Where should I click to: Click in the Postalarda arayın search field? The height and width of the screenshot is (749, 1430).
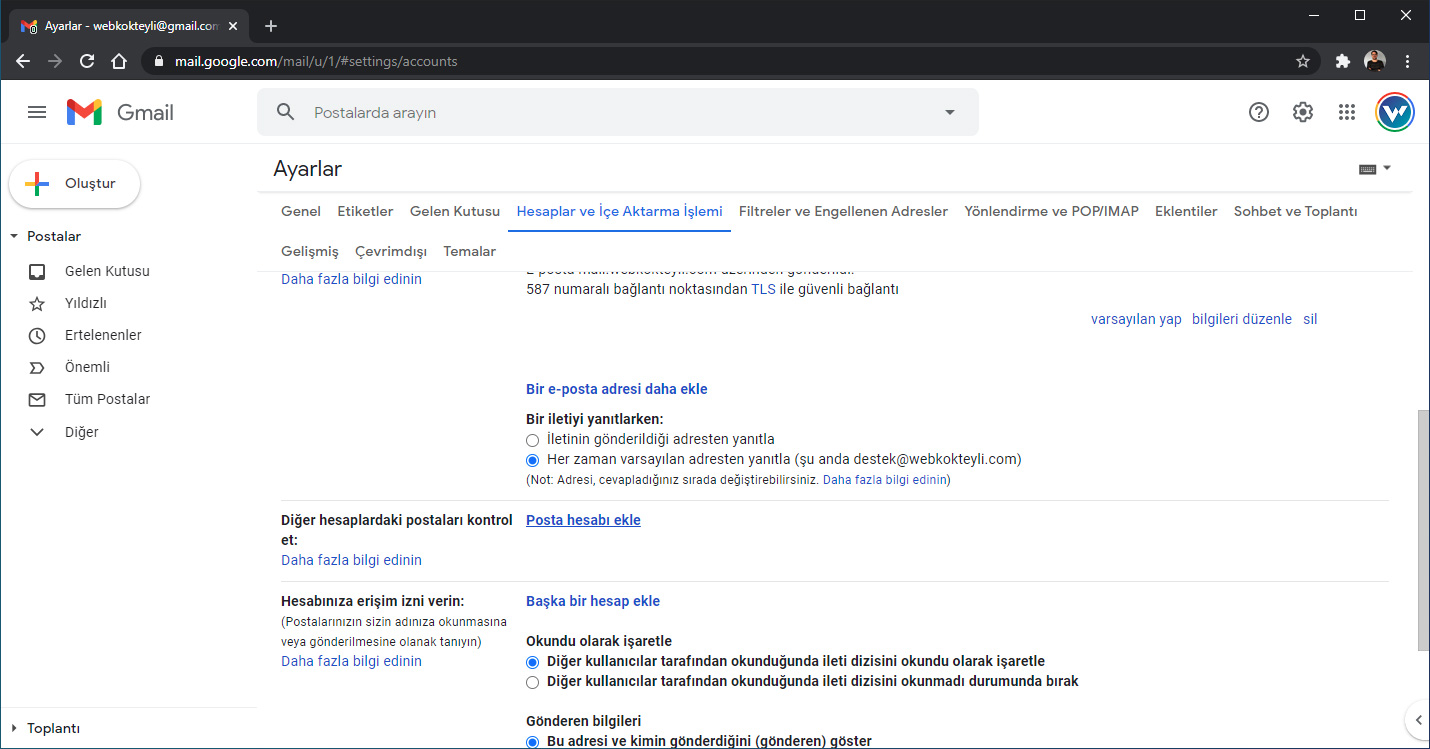[x=620, y=112]
